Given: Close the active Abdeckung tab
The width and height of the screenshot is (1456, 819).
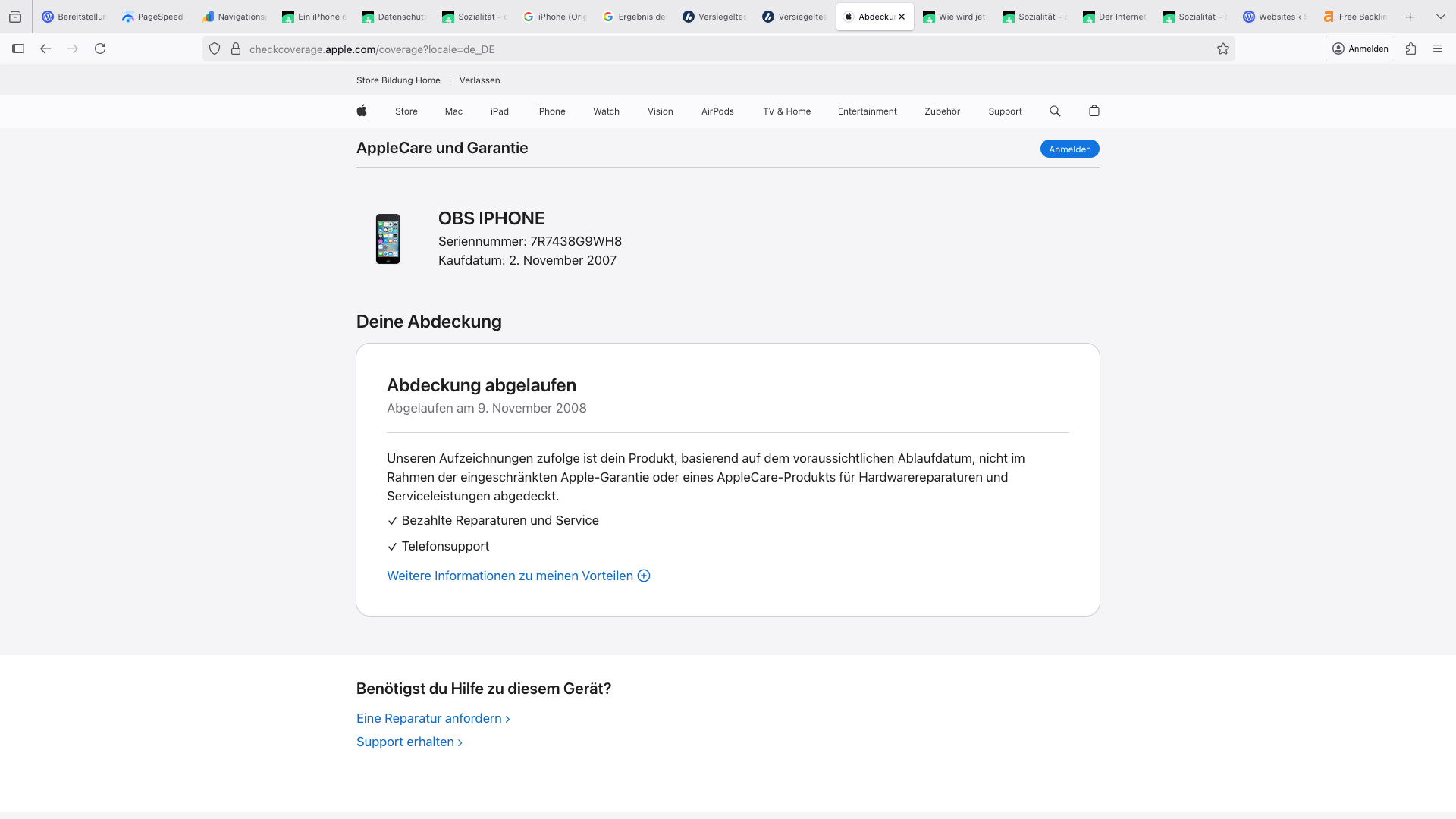Looking at the screenshot, I should point(902,17).
